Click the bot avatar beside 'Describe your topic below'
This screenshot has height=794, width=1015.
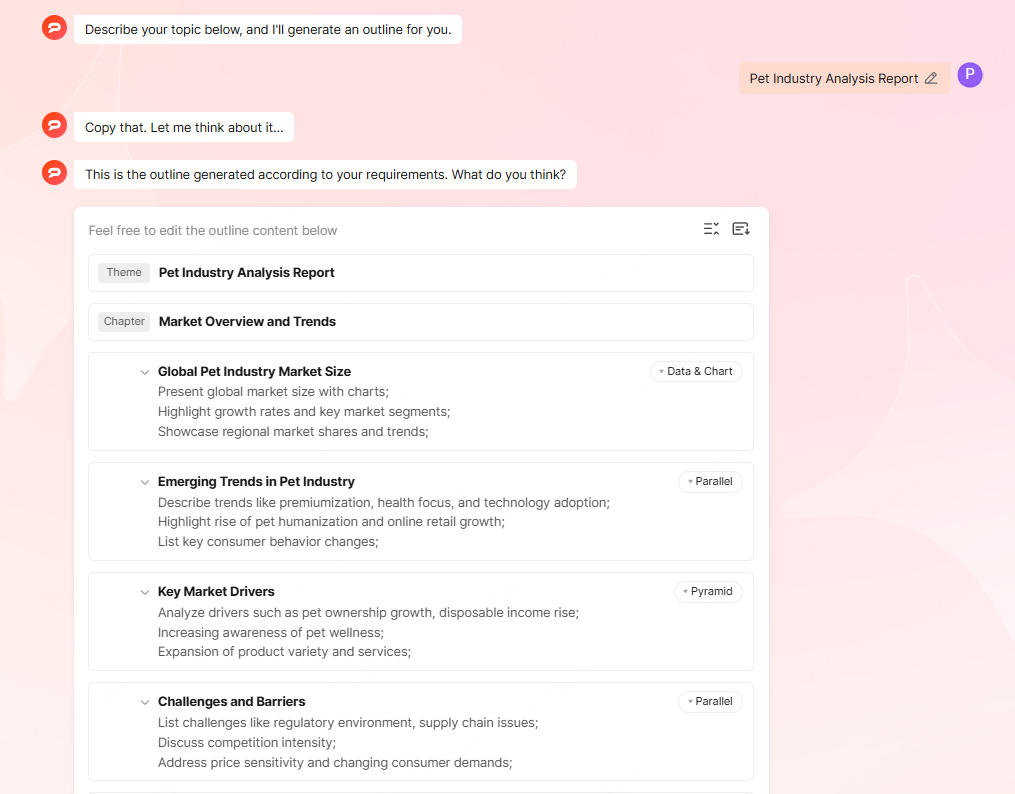point(54,28)
